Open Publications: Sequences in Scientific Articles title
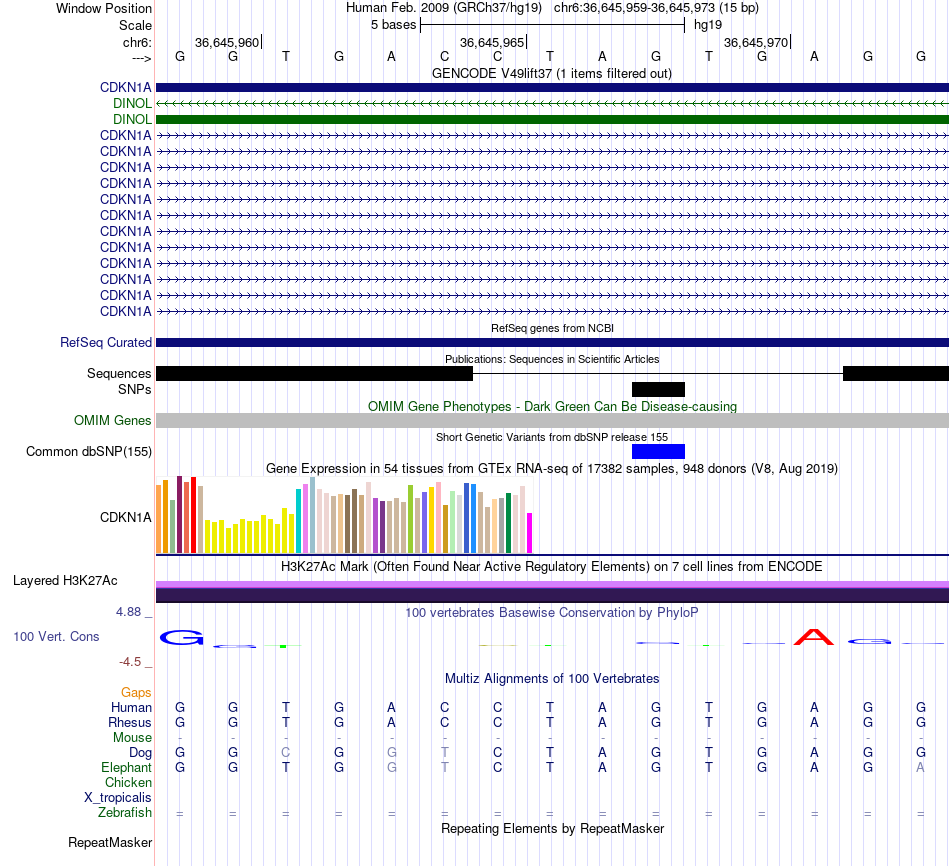Screen dimensions: 950x866 (552, 359)
